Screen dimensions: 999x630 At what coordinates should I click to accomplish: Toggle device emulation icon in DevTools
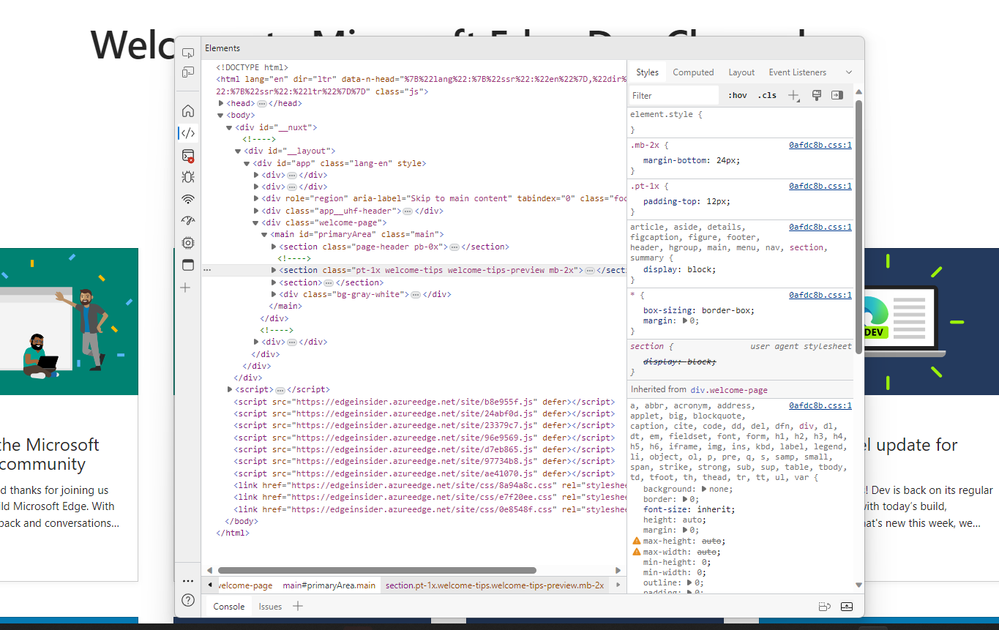[x=188, y=72]
